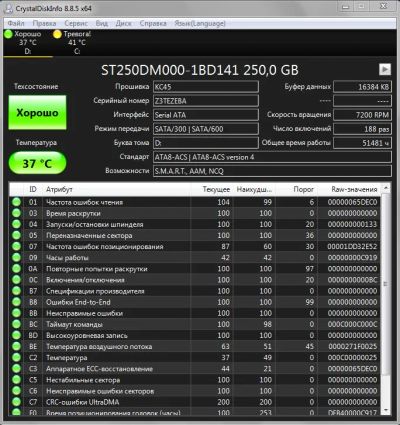400x425 pixels.
Task: Click the transfer mode field SATA/300 | SATA/600
Action: coord(206,129)
